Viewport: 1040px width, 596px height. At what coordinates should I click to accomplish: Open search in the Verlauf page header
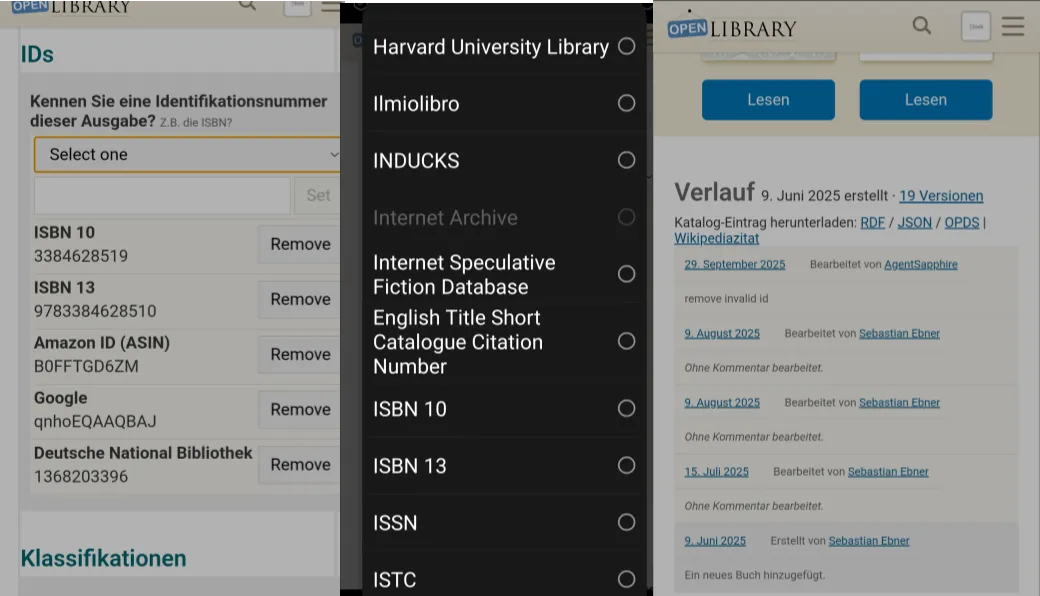[921, 26]
